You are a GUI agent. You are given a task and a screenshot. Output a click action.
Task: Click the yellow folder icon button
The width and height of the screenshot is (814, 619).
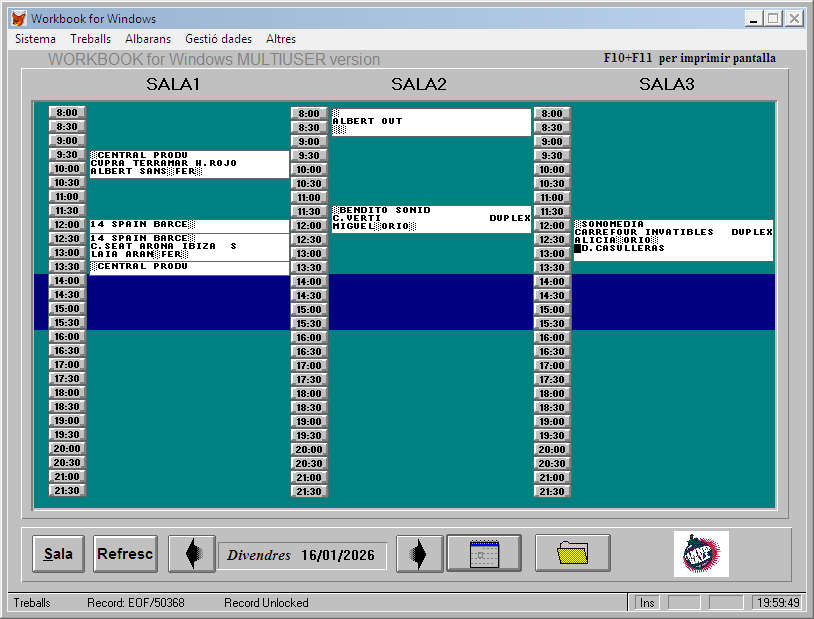pos(573,553)
